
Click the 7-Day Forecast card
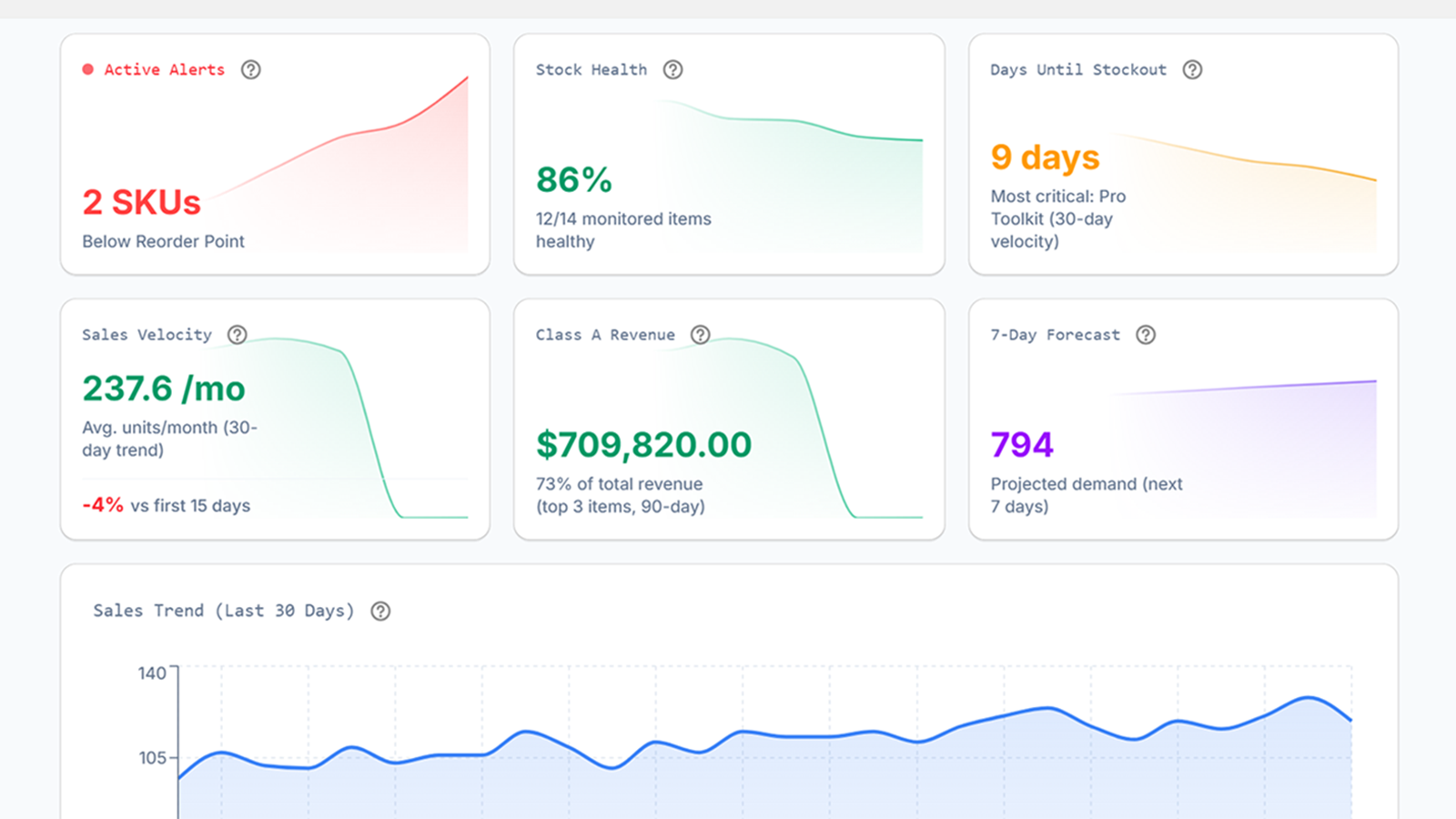click(1182, 417)
